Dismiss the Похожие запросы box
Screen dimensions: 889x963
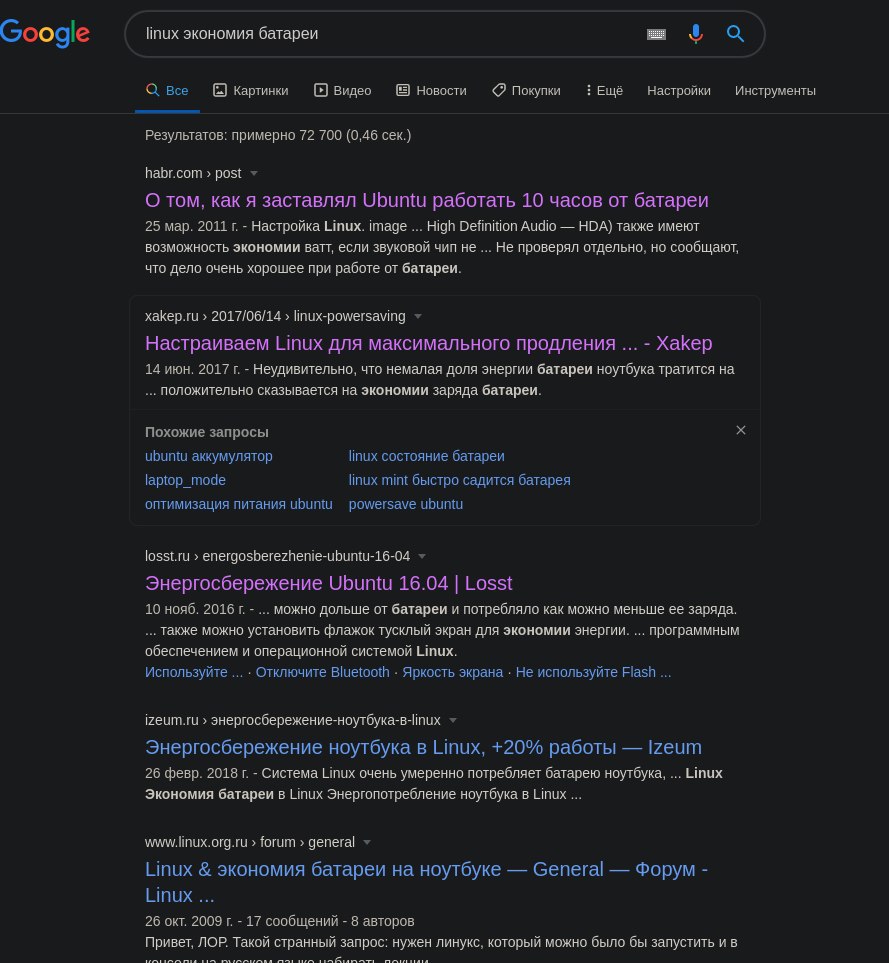[x=741, y=431]
